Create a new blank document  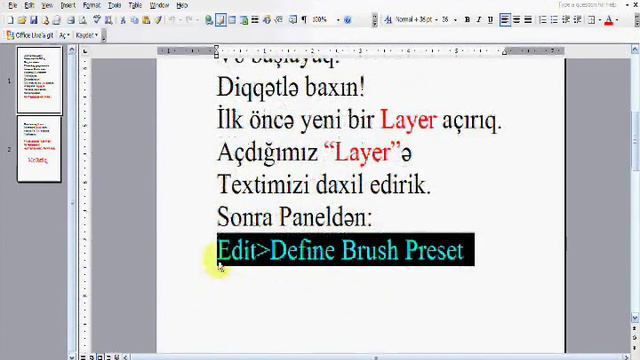click(10, 20)
